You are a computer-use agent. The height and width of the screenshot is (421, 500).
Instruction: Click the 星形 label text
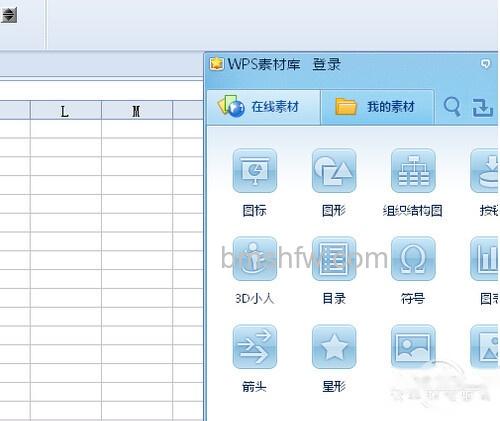coord(334,387)
